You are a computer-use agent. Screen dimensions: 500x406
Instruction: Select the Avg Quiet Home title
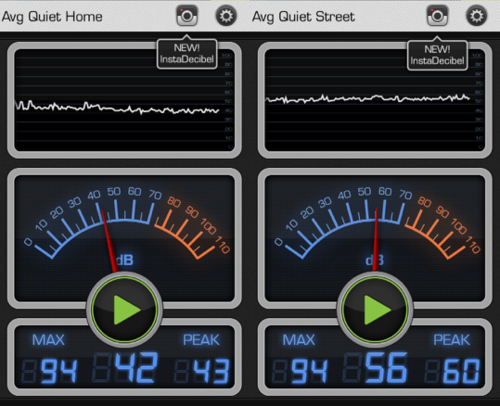click(x=52, y=16)
